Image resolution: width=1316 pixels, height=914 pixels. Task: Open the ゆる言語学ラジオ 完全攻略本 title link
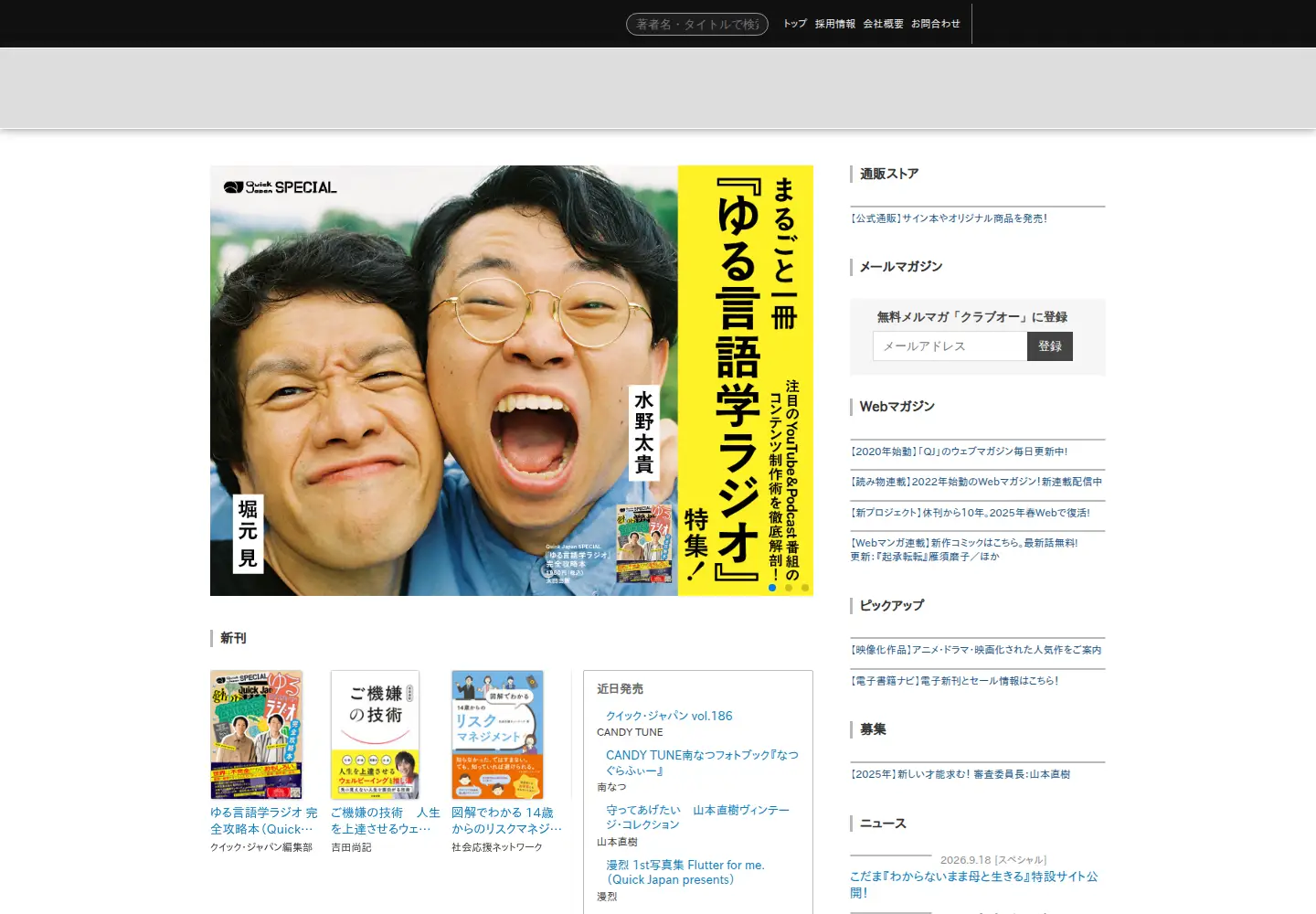pos(264,821)
